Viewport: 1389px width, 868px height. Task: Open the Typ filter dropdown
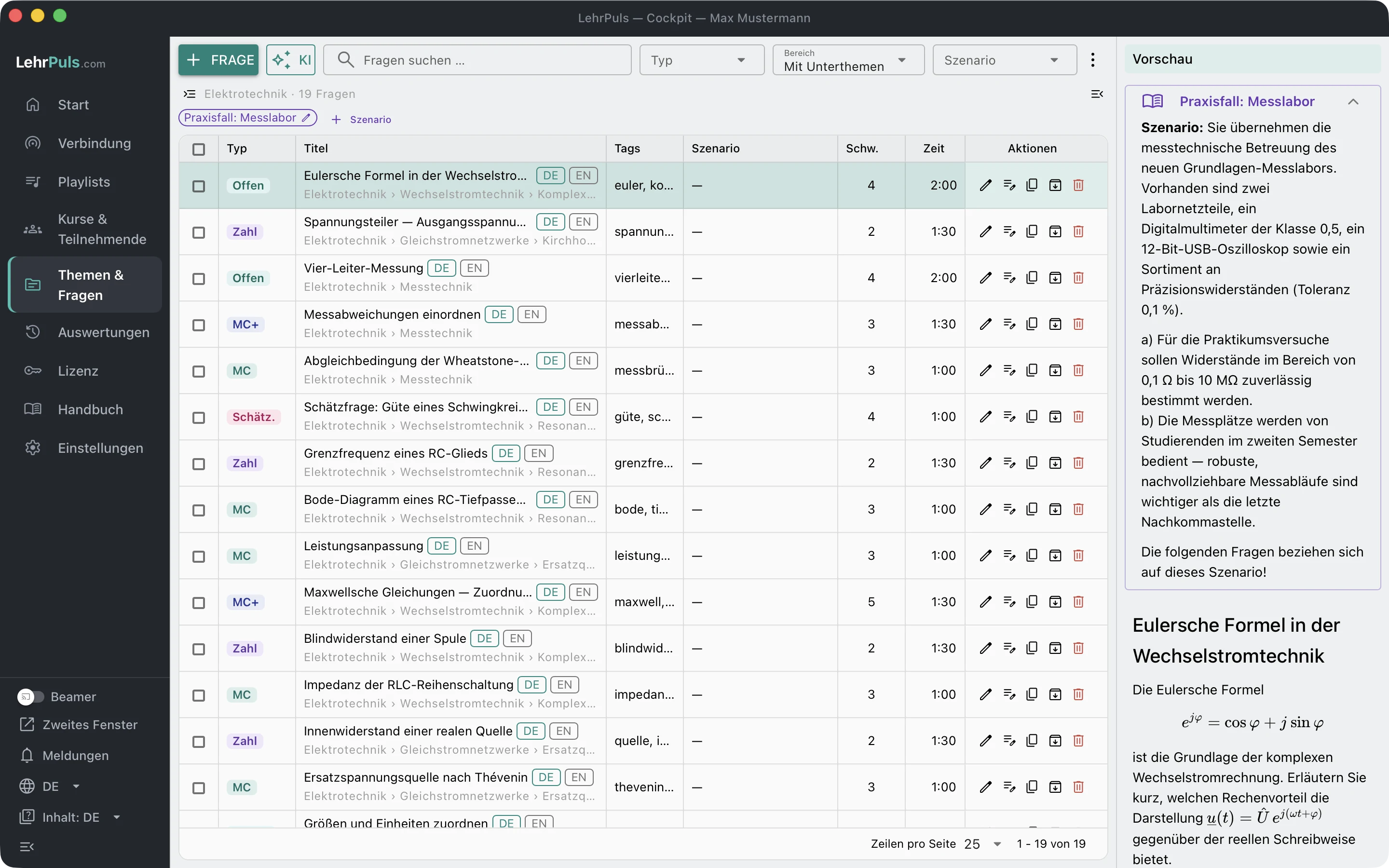pos(701,60)
